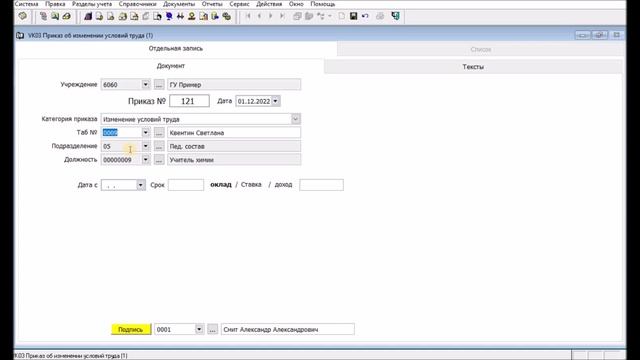Expand the Учреждение dropdown arrow
640x360 pixels.
click(x=145, y=84)
